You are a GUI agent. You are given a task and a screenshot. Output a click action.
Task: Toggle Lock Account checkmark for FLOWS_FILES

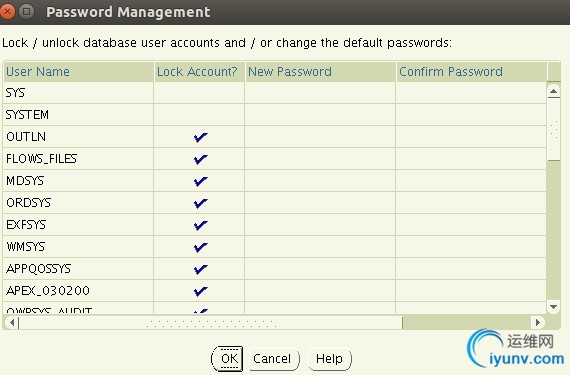coord(200,159)
